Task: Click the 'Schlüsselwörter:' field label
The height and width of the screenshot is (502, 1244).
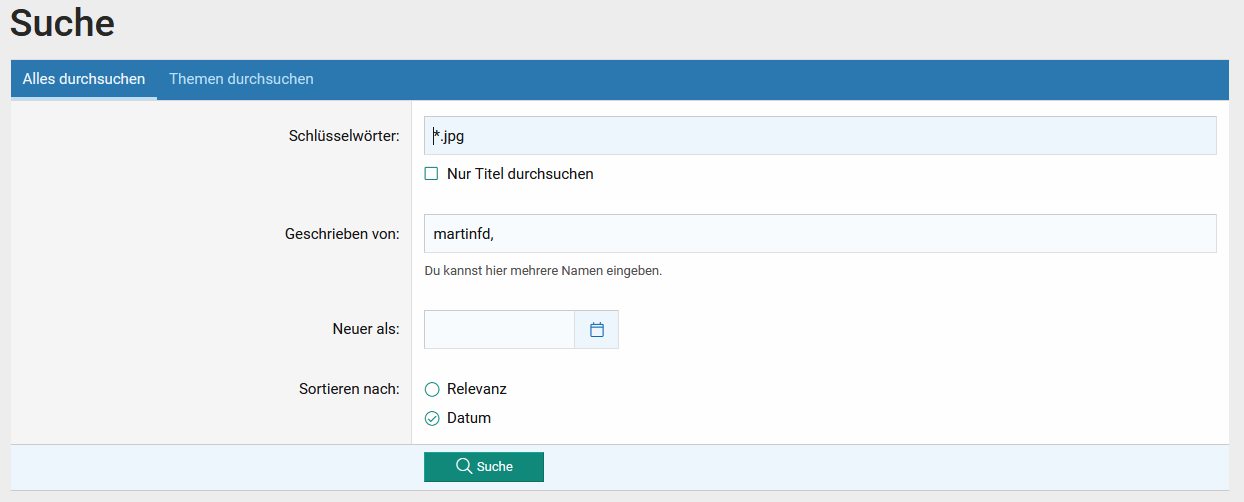Action: point(344,136)
